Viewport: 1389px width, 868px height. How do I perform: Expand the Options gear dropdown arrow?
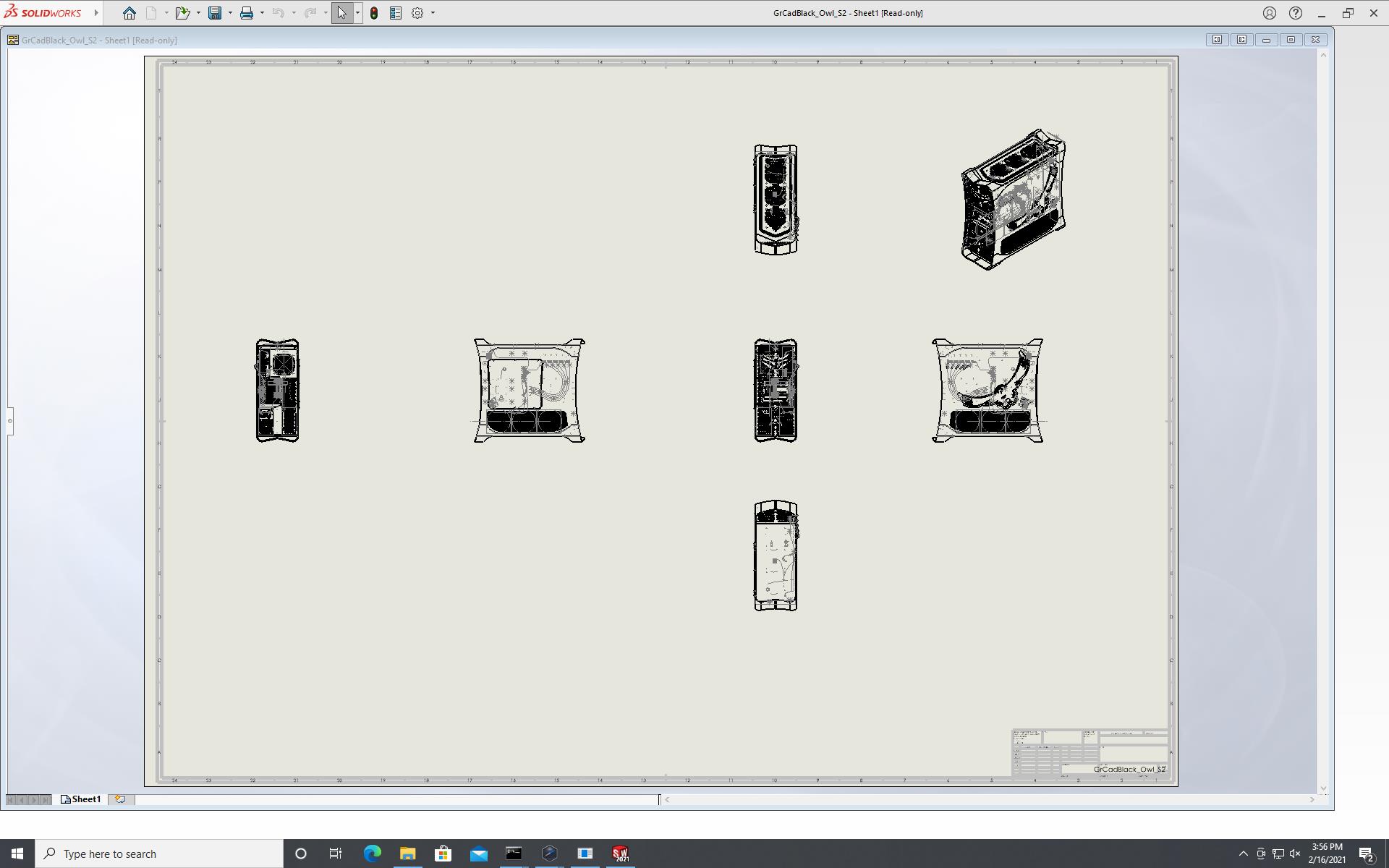point(433,13)
